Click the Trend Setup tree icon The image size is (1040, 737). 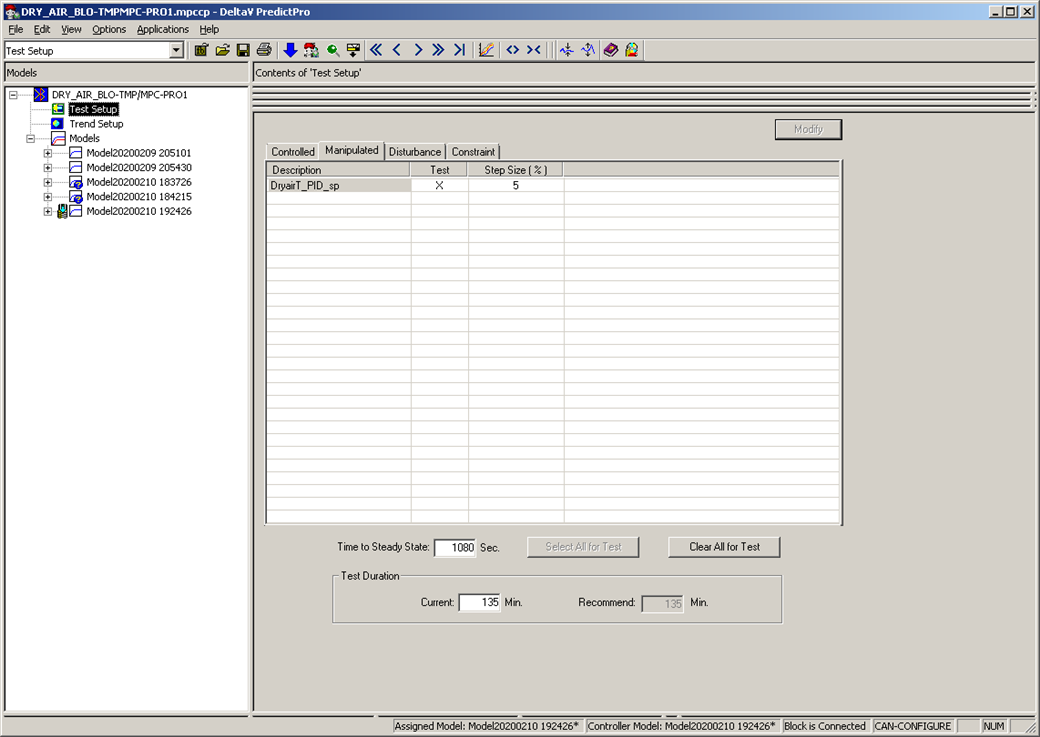58,123
